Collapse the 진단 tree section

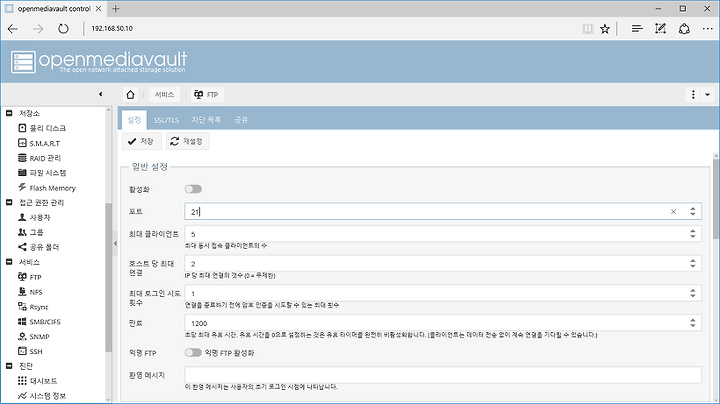(9, 366)
